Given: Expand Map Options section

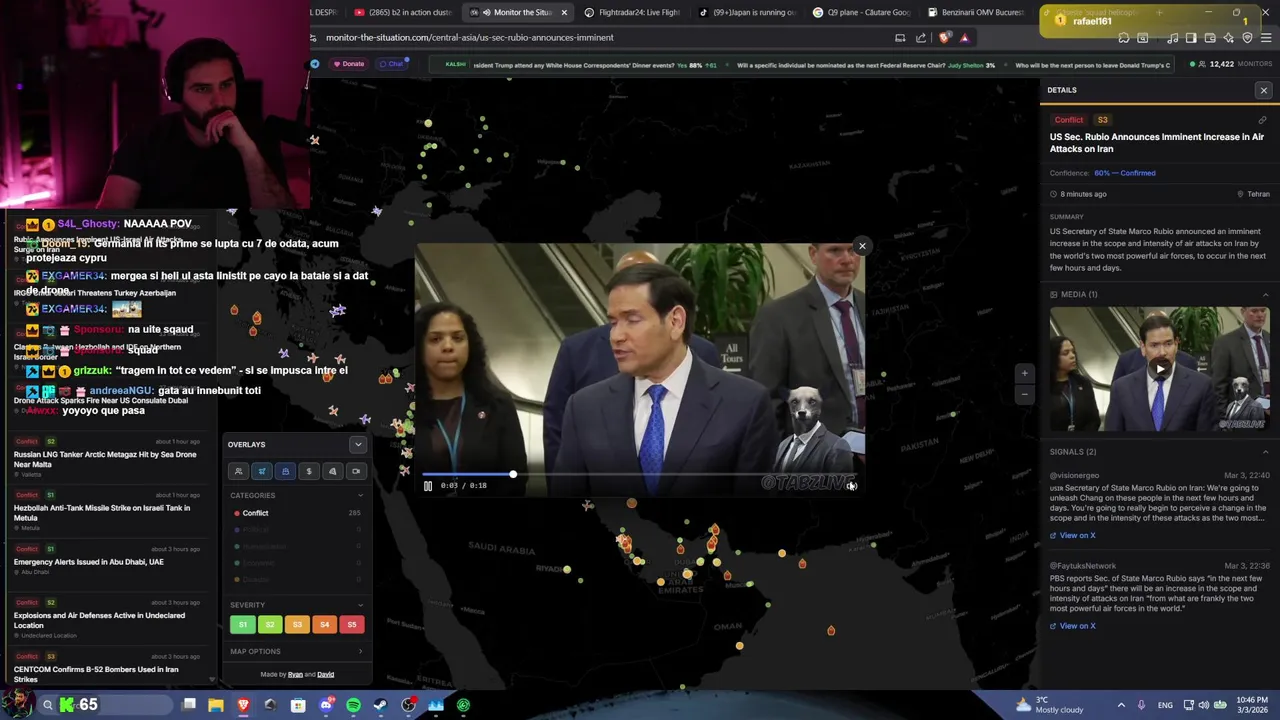Looking at the screenshot, I should pos(296,651).
